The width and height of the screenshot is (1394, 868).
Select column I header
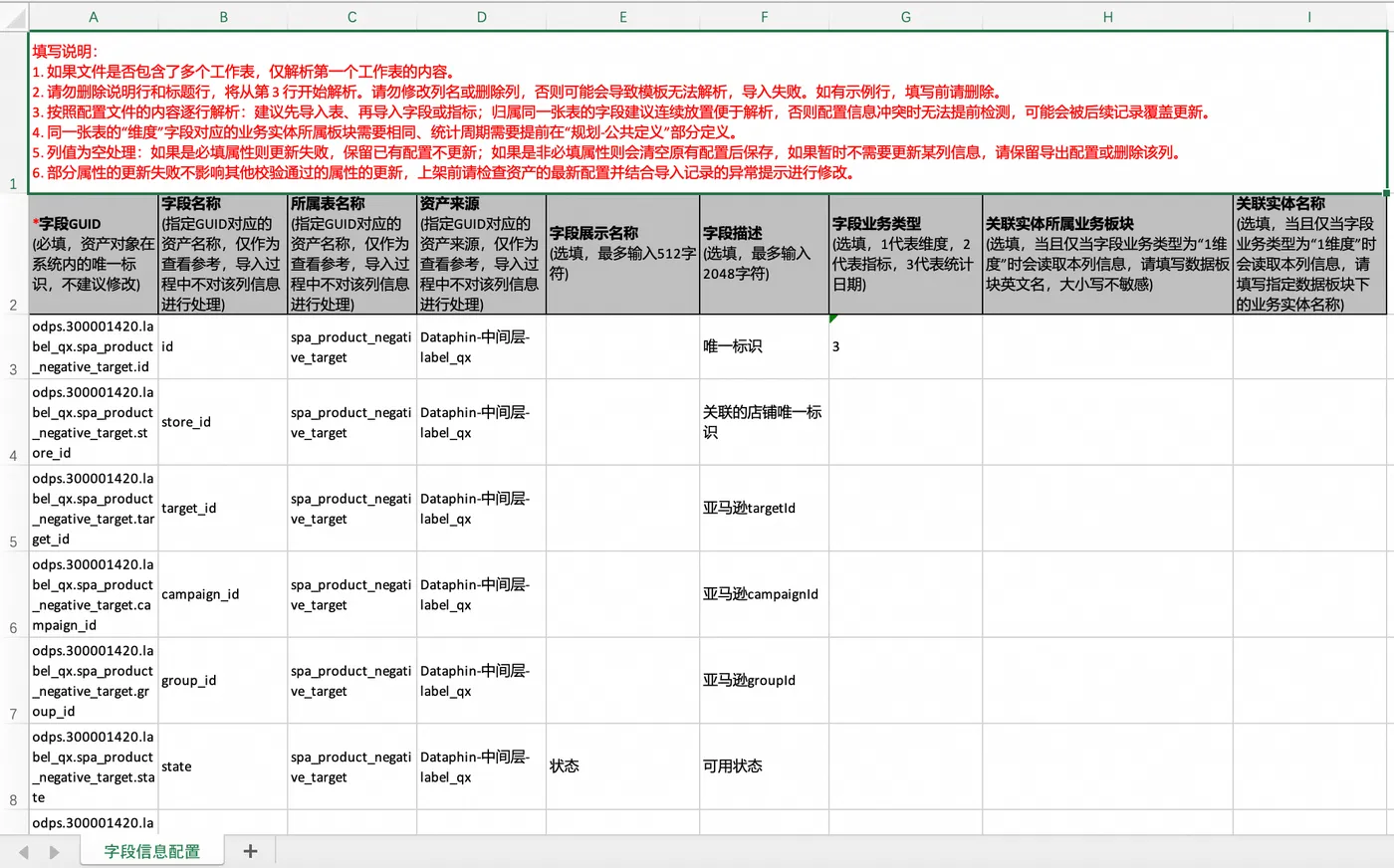(x=1309, y=17)
